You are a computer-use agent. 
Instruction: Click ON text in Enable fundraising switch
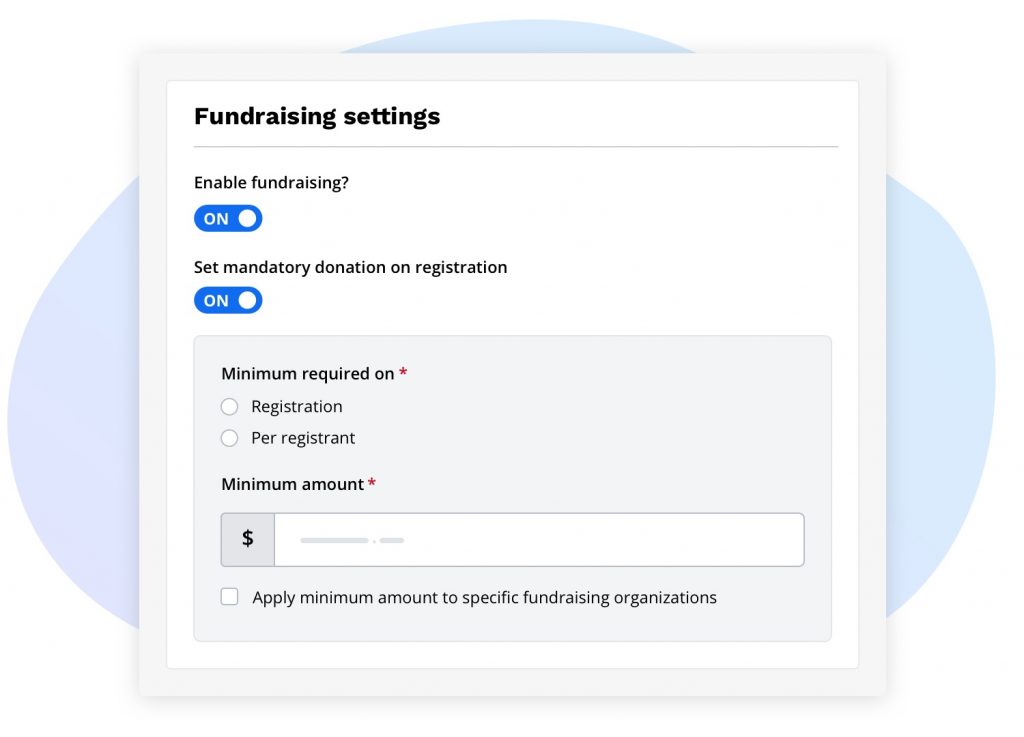(x=216, y=219)
